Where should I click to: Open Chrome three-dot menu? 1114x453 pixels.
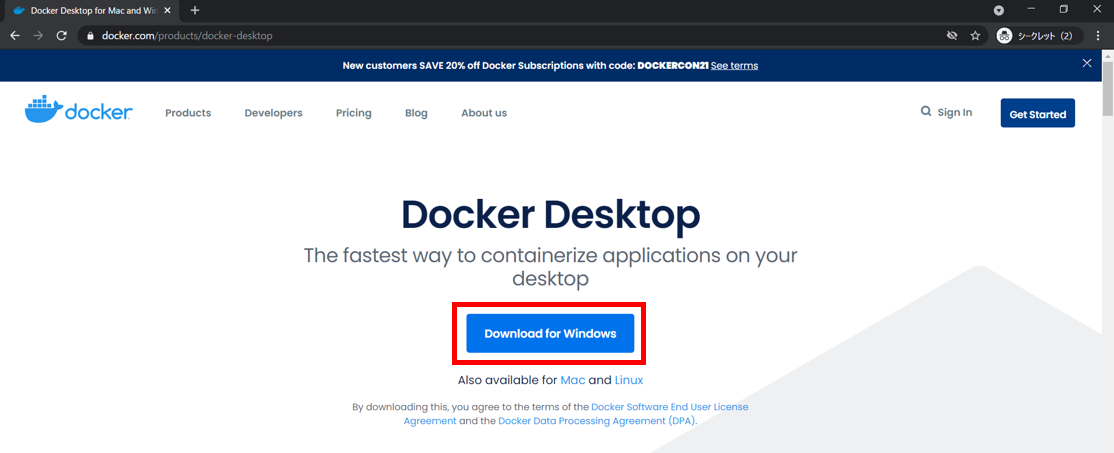1098,36
